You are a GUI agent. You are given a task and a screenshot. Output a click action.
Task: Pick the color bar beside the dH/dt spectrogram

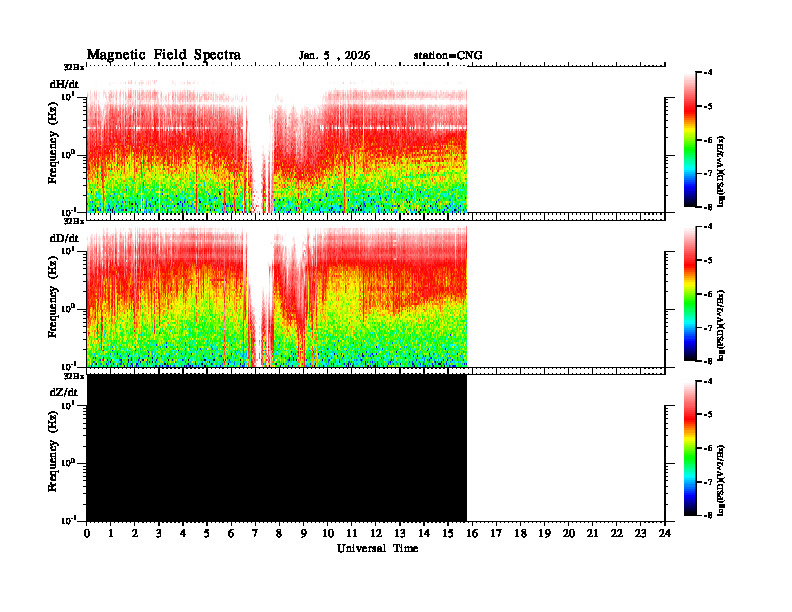coord(690,140)
